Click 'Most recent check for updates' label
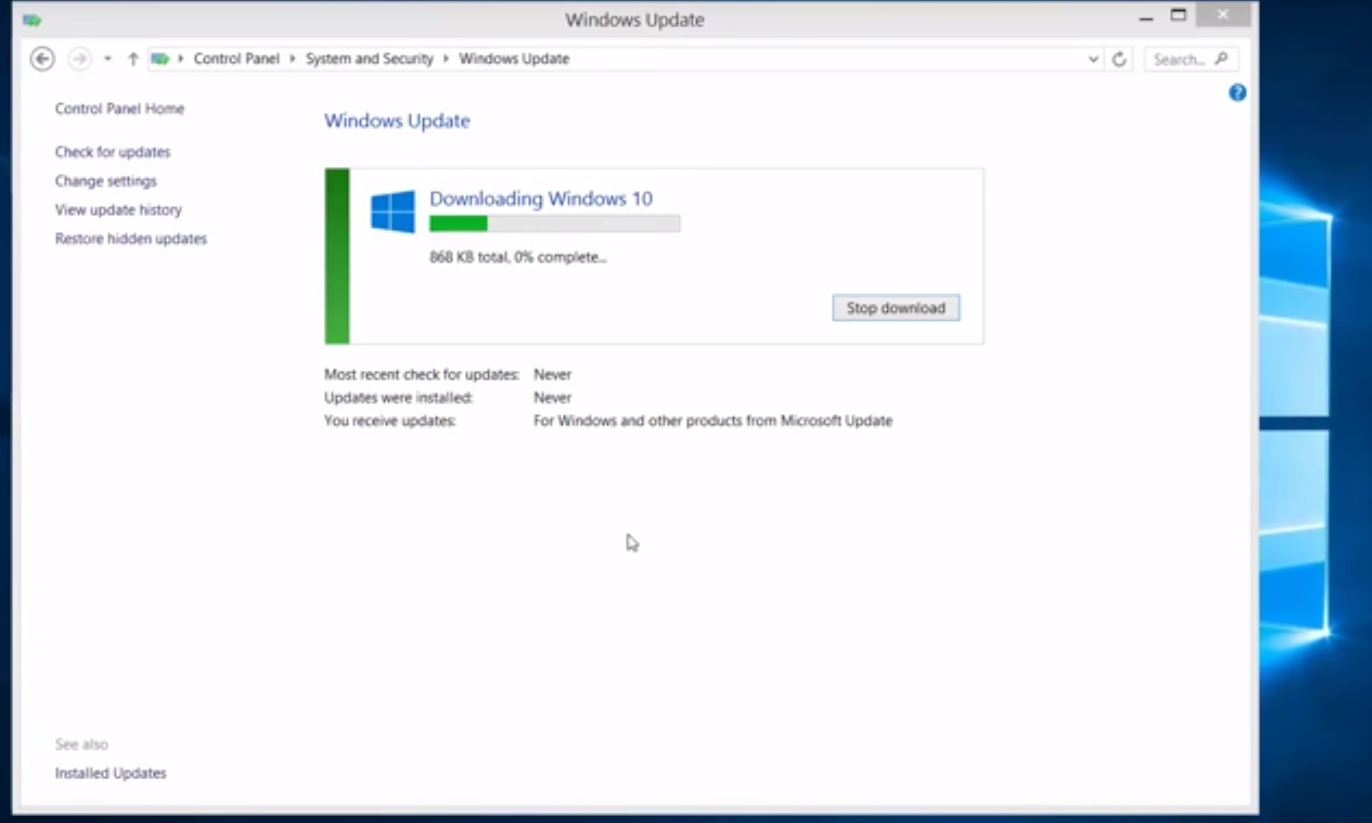The height and width of the screenshot is (823, 1372). click(422, 374)
